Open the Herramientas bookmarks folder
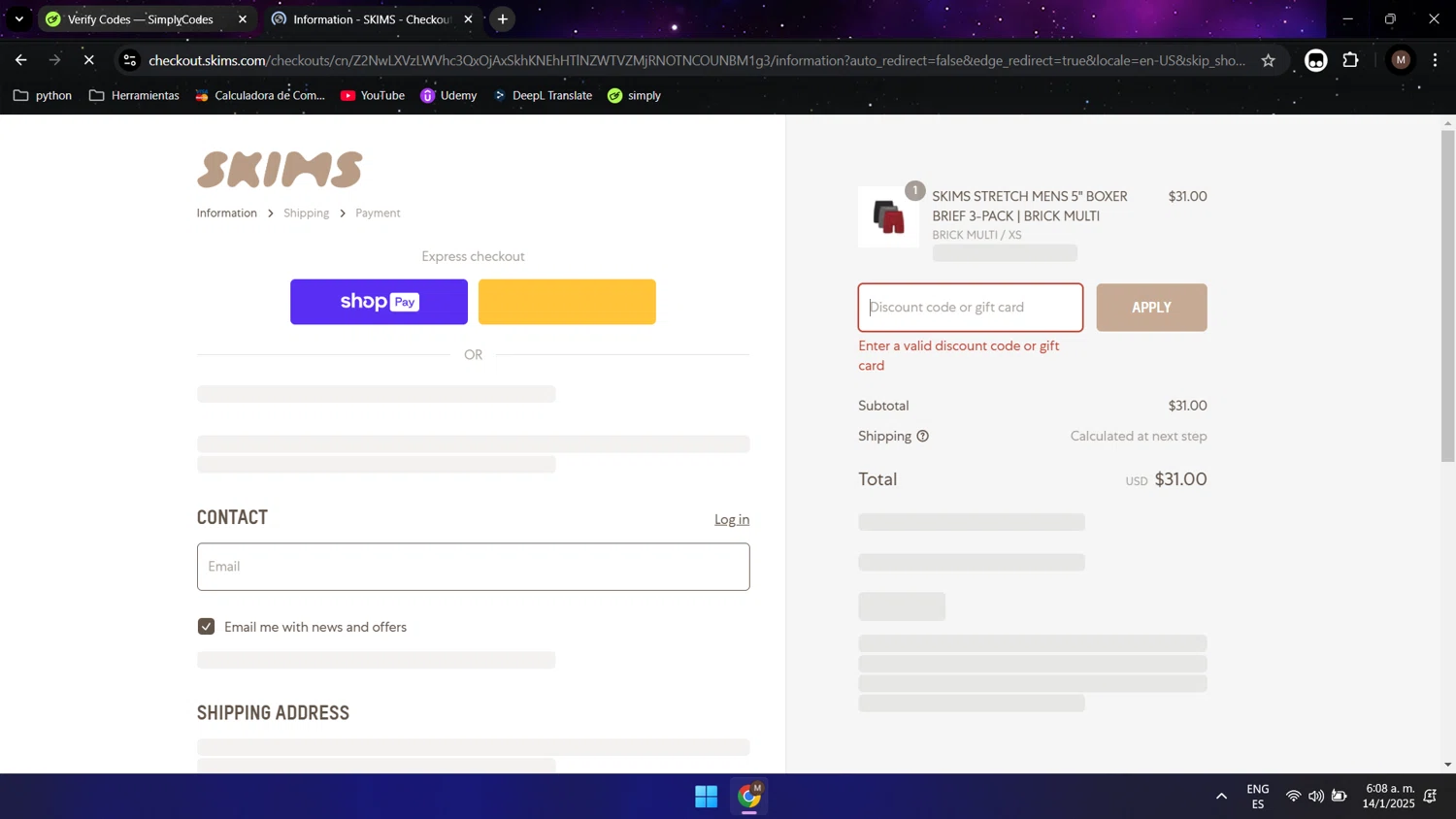The width and height of the screenshot is (1456, 819). [x=134, y=95]
